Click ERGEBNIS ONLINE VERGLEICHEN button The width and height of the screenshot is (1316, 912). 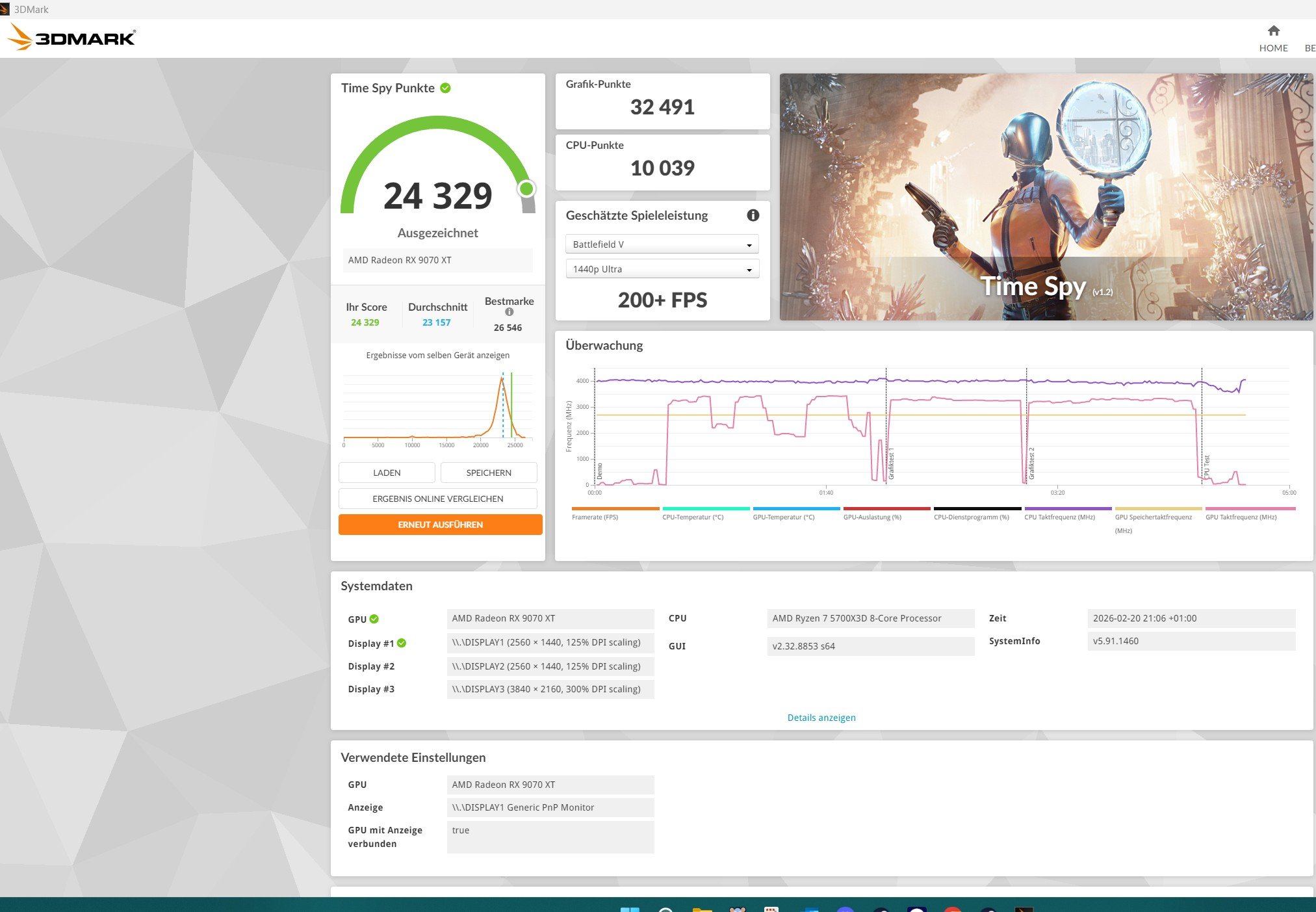pyautogui.click(x=437, y=499)
